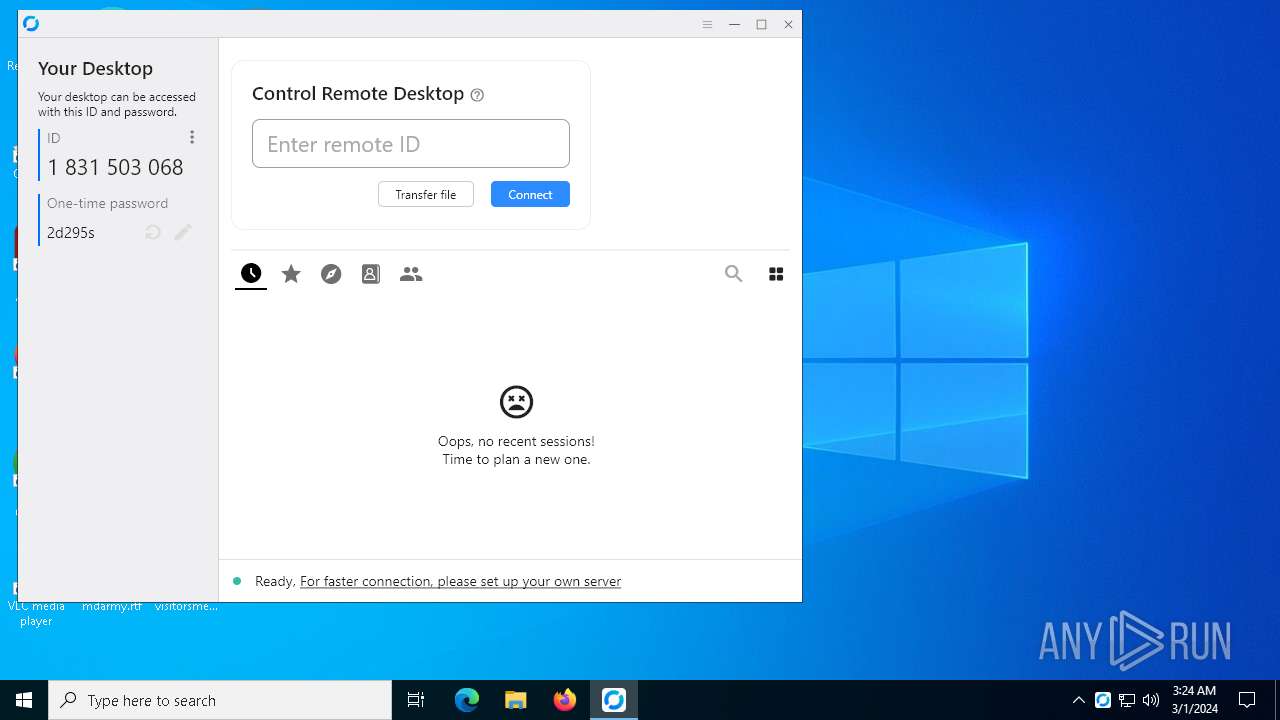
Task: Select the visitorsme... desktop file
Action: (186, 606)
